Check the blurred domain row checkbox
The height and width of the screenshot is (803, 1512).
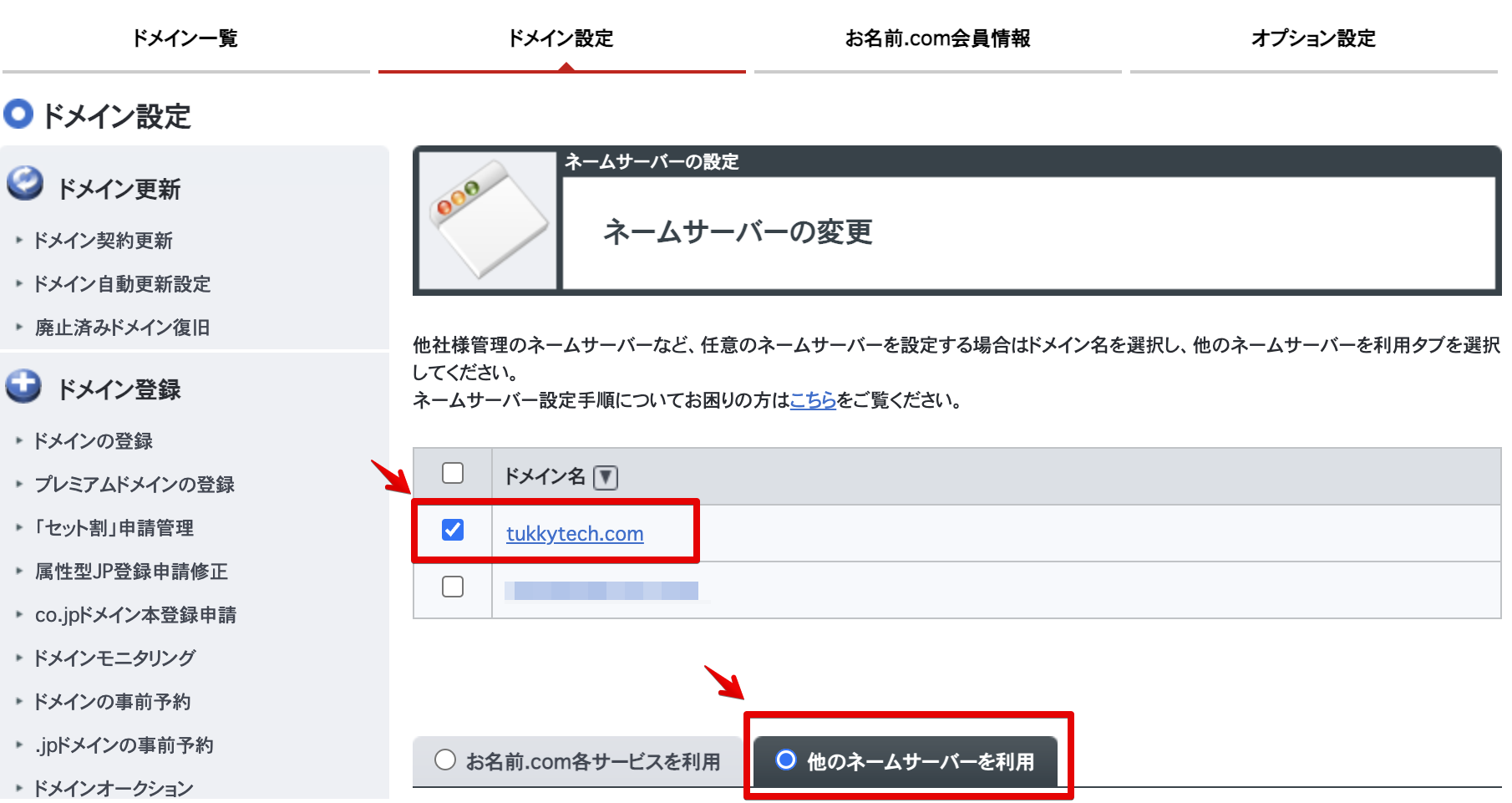(x=453, y=587)
